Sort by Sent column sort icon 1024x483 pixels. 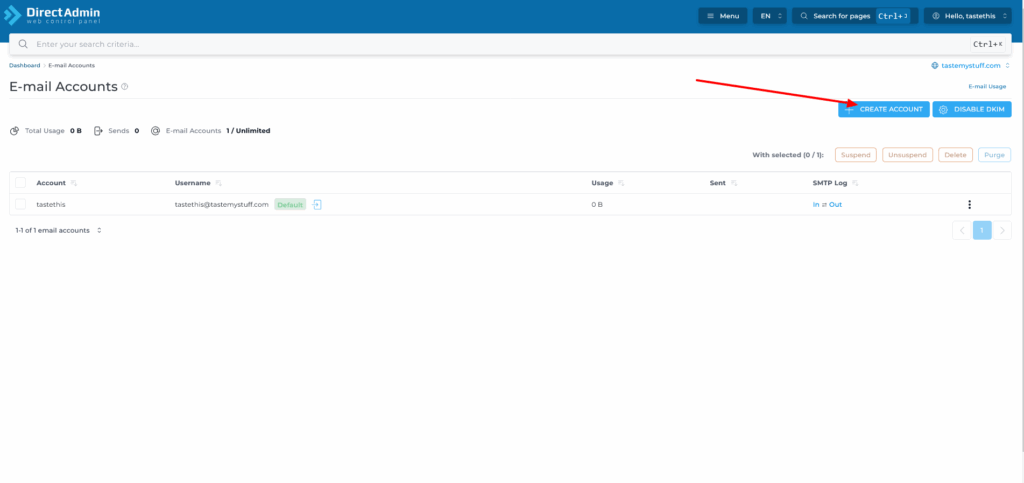pos(734,184)
